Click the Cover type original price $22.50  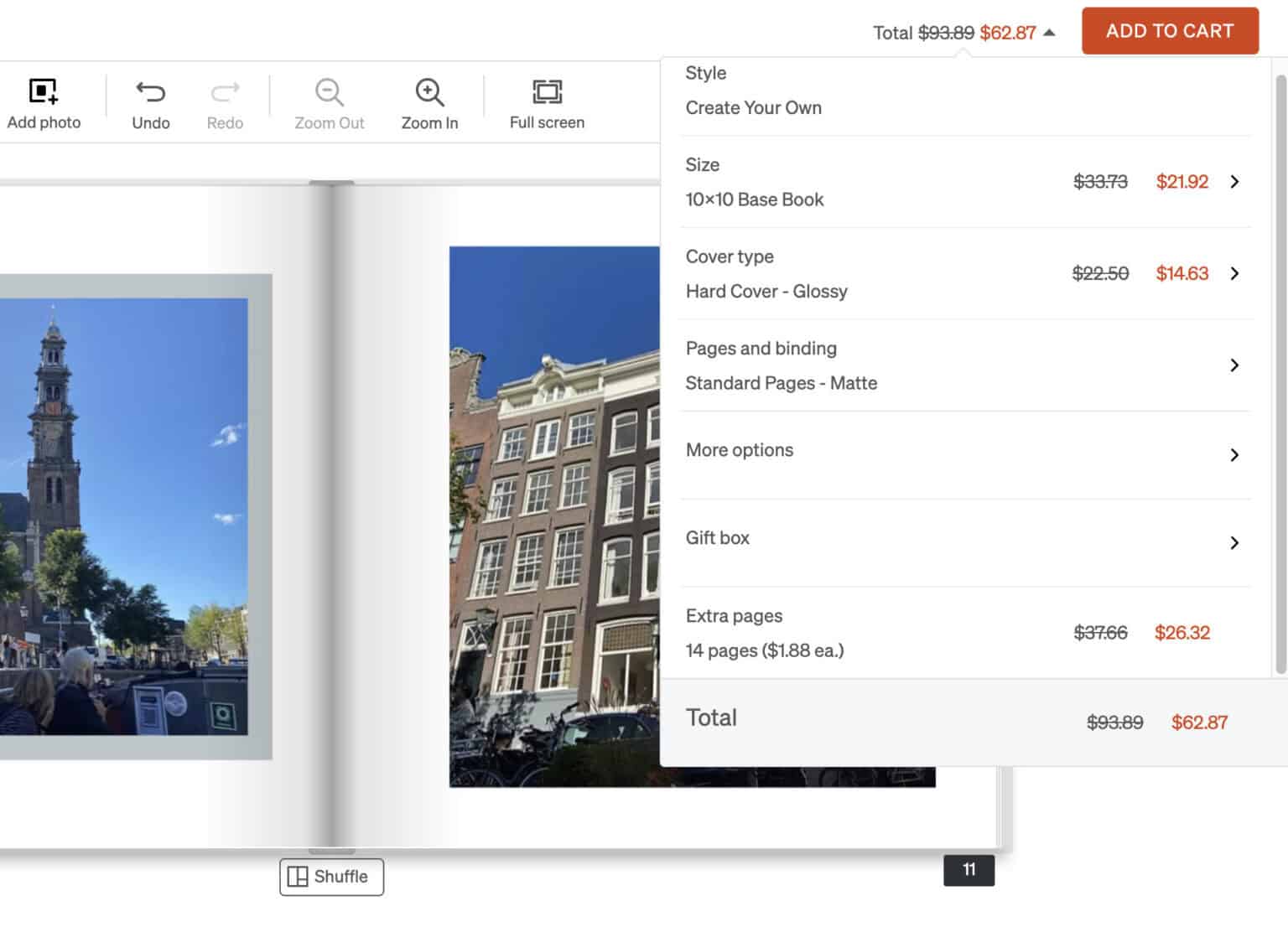(1100, 273)
